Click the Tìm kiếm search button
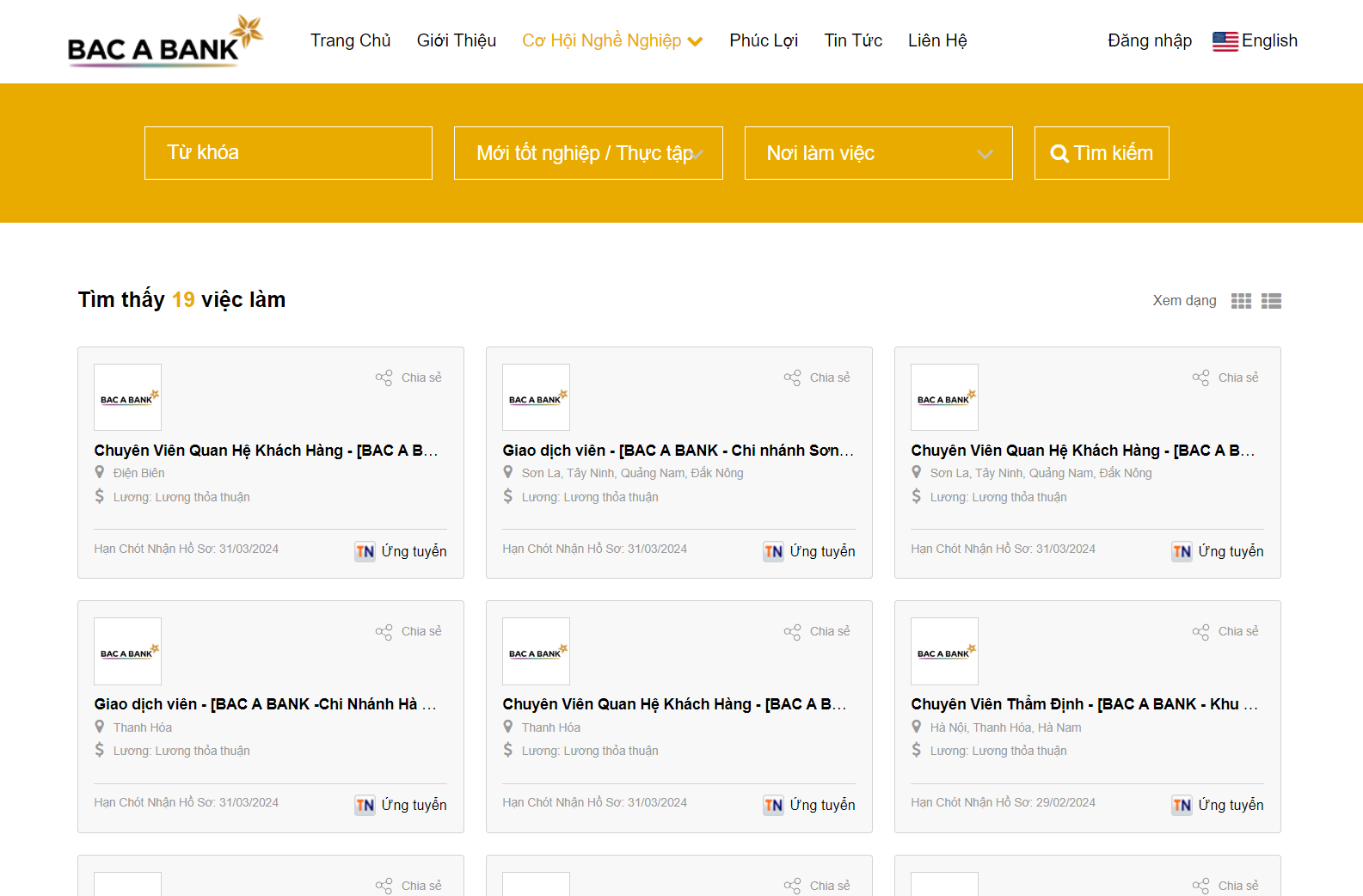This screenshot has height=896, width=1363. [x=1102, y=153]
